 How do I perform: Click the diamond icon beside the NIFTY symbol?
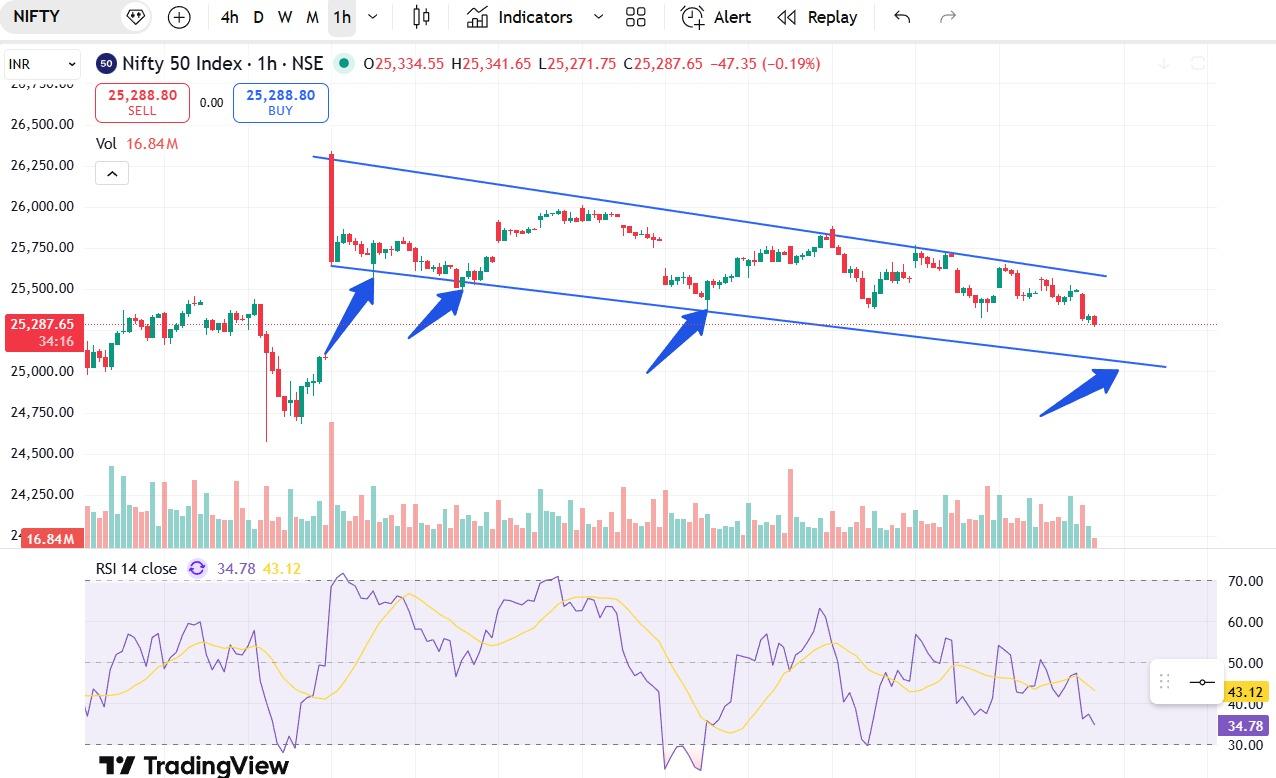[136, 17]
